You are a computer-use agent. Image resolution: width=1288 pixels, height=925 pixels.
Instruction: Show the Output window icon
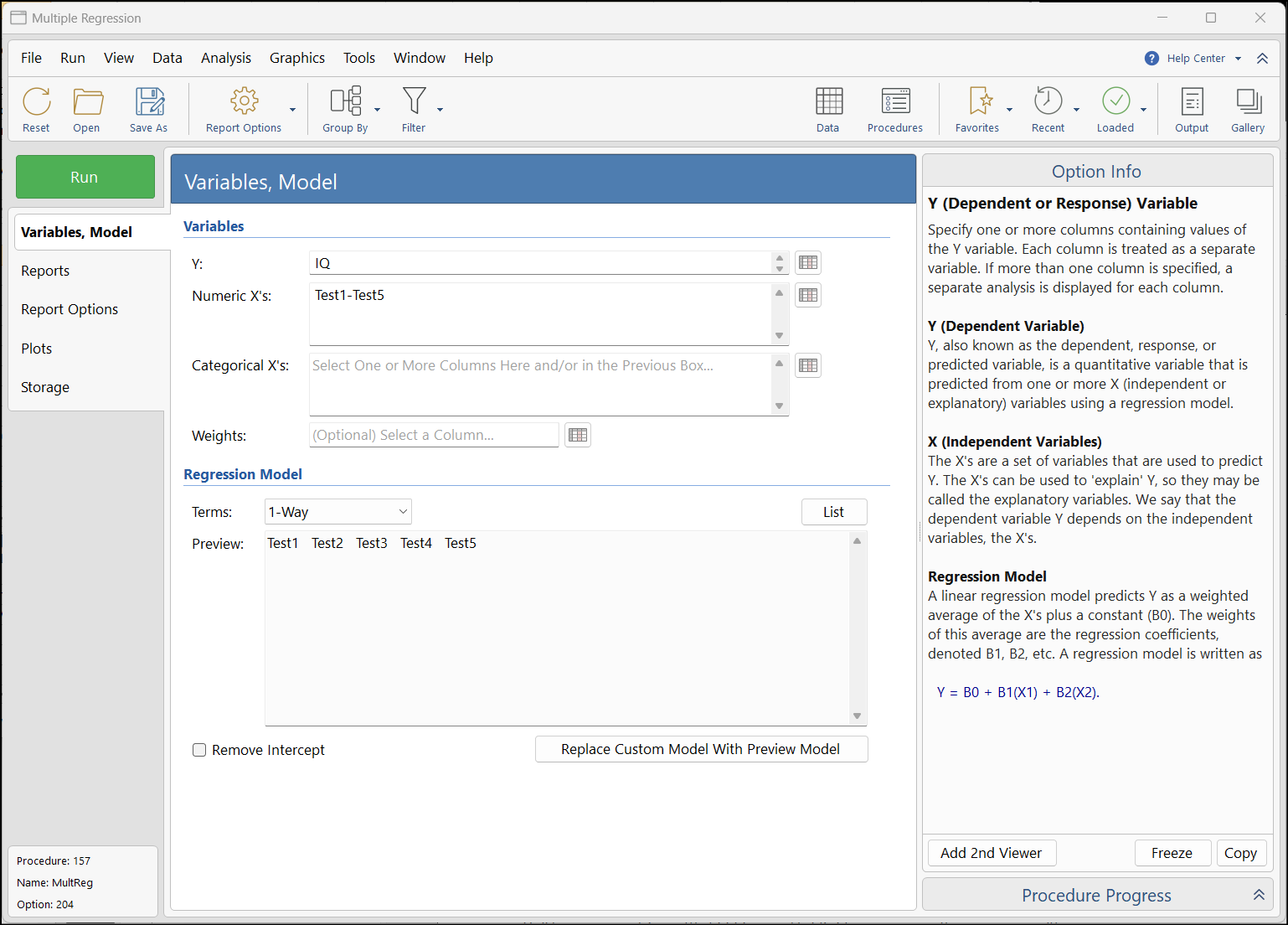[x=1192, y=102]
